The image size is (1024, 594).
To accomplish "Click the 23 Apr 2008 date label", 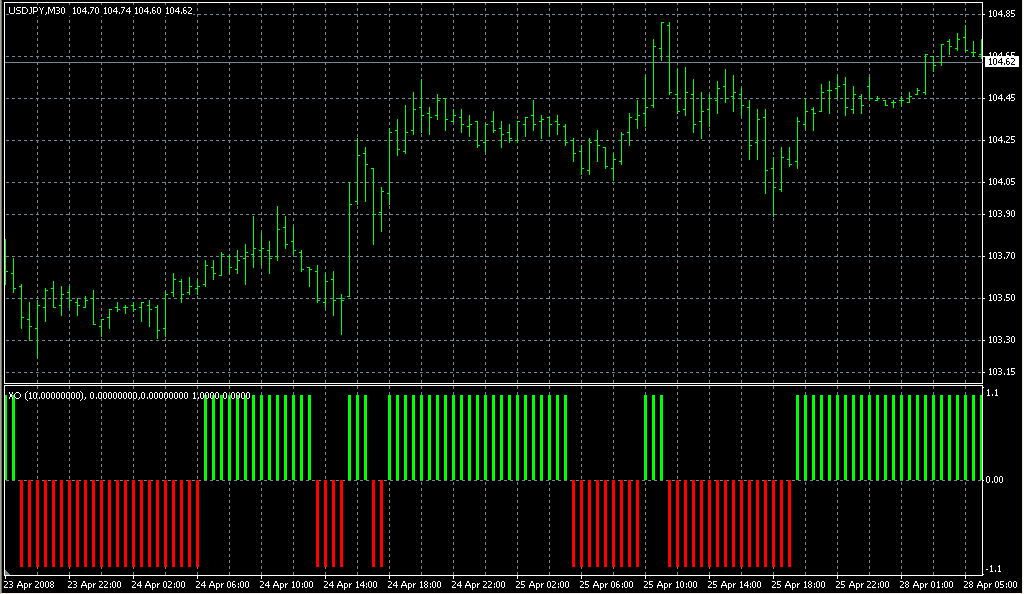I will (x=29, y=585).
